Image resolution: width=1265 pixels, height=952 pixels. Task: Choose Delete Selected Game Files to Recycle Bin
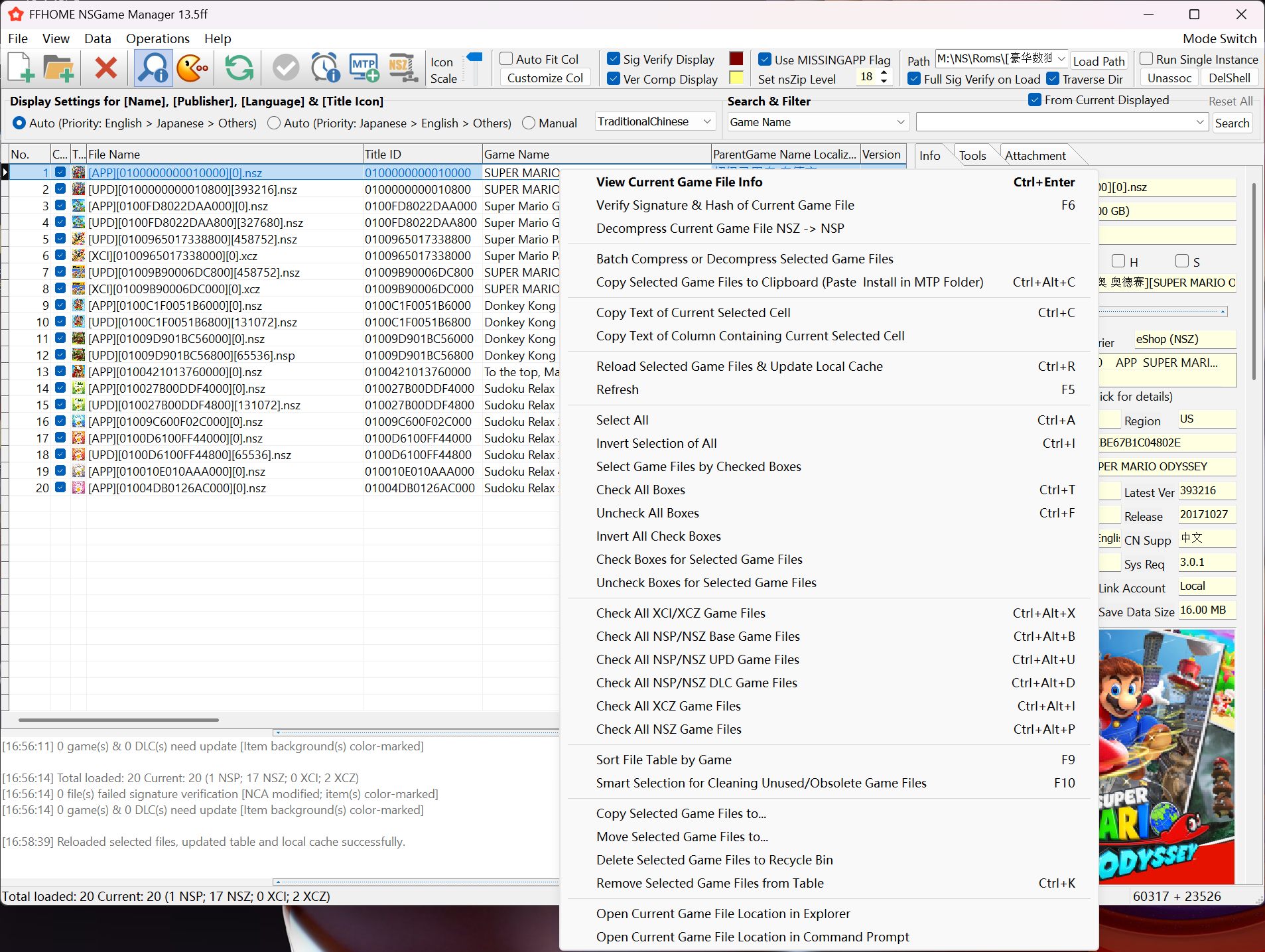[x=829, y=860]
